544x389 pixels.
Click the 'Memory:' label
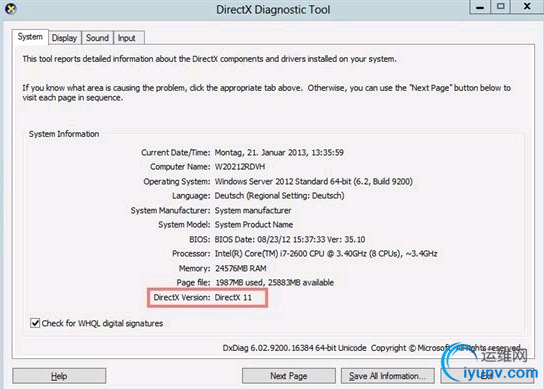coord(194,268)
